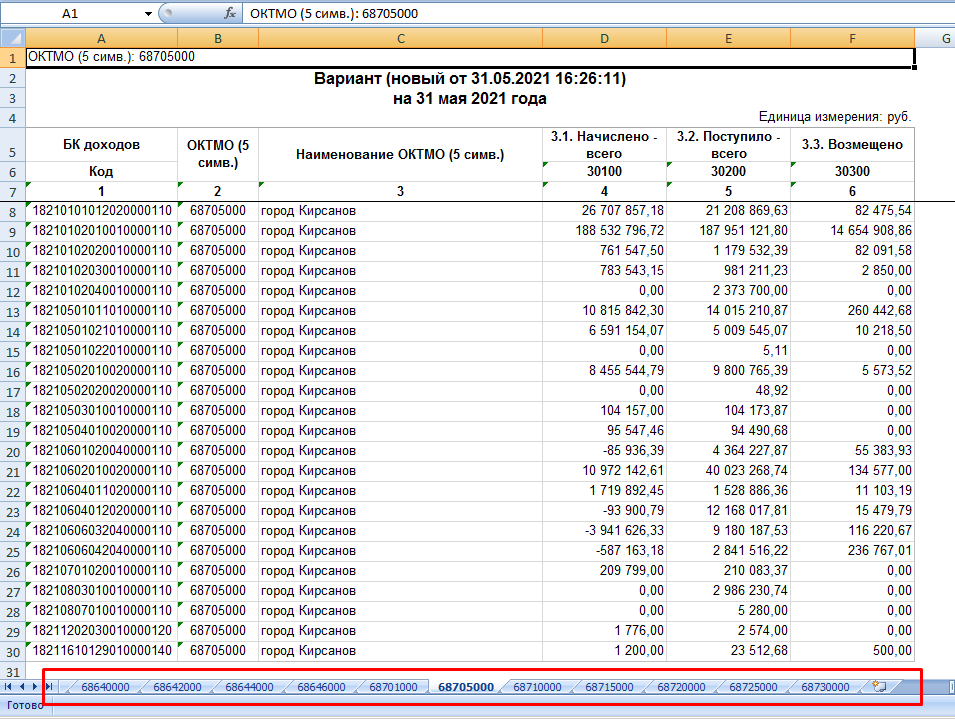
Task: Go to first sheet tab arrow
Action: pos(9,687)
